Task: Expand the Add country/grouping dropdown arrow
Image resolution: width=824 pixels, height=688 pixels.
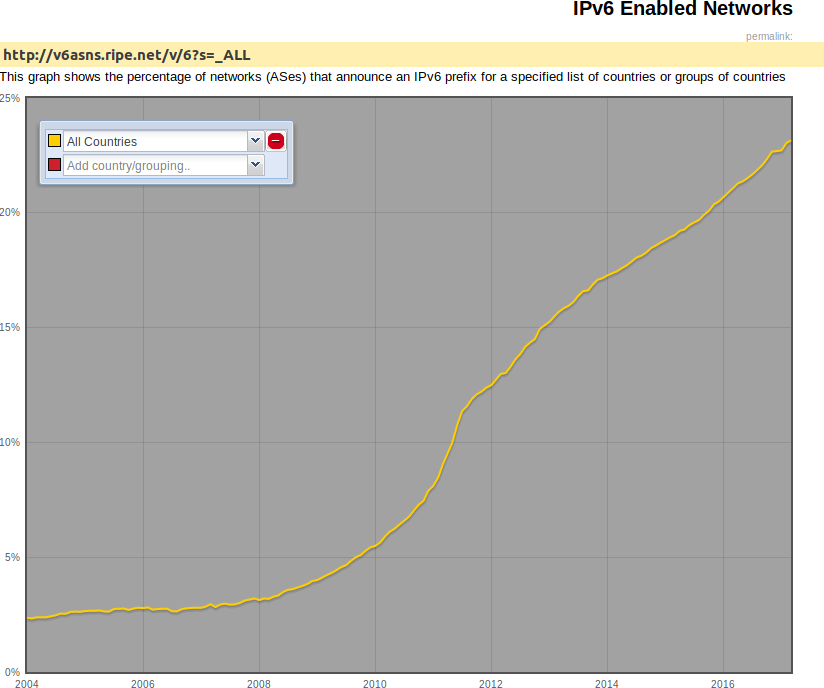Action: [255, 165]
